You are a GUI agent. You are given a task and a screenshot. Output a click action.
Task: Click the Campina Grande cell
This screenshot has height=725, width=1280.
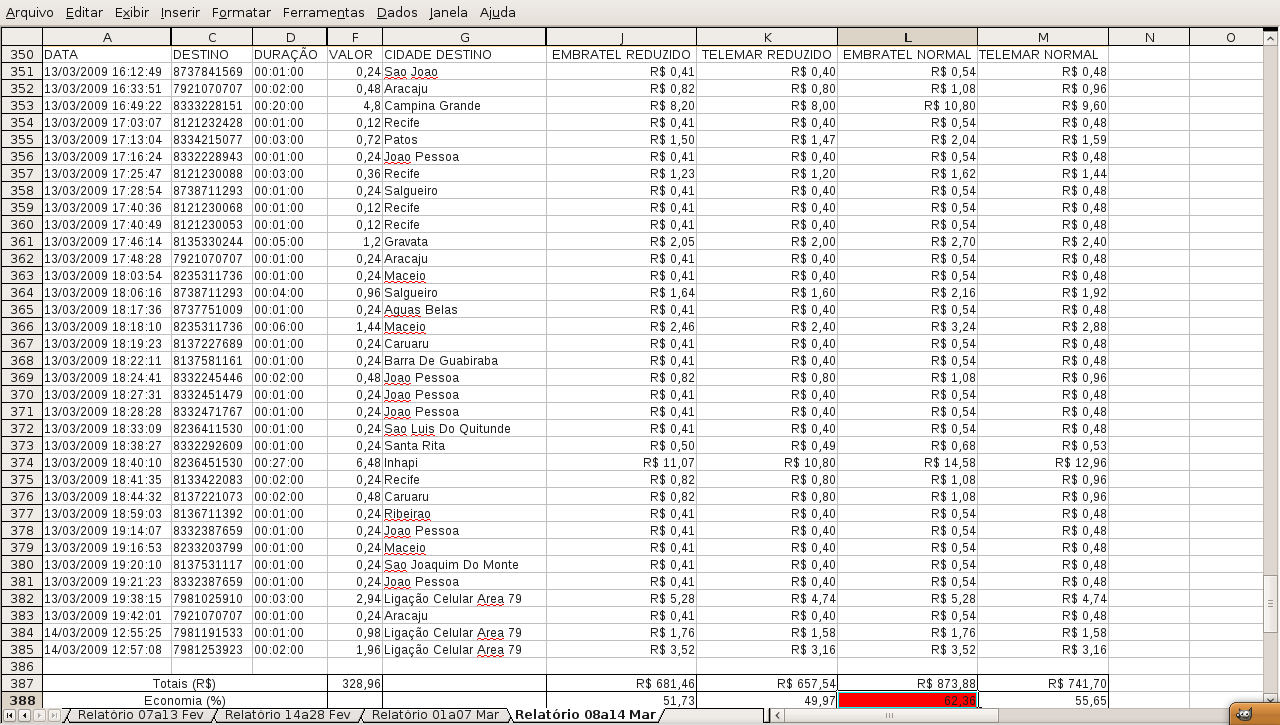(x=464, y=105)
